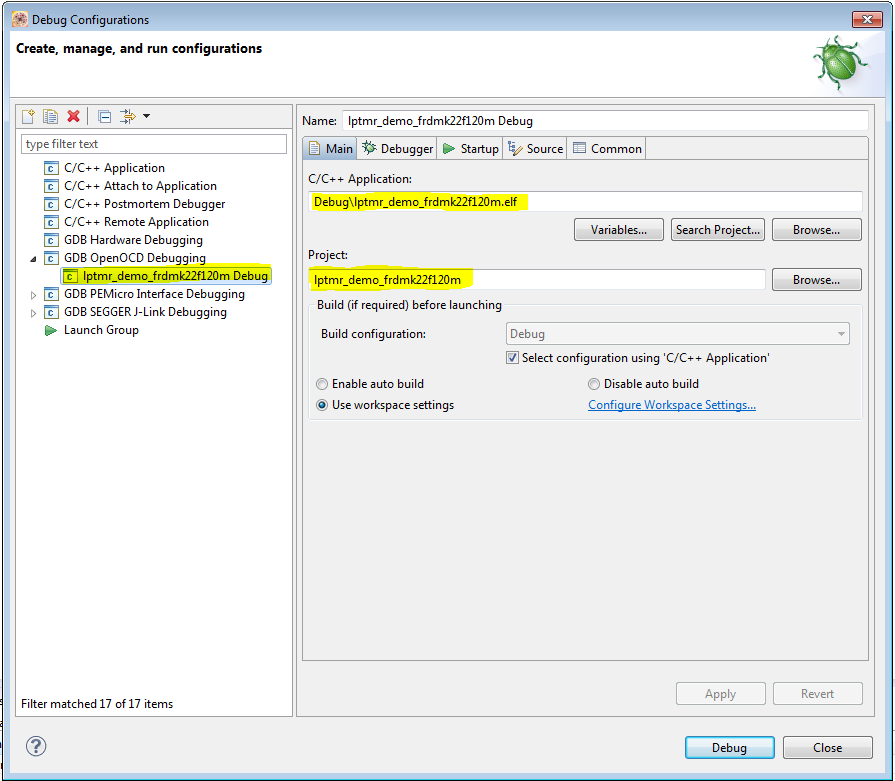
Task: Click the Source tab's icon
Action: [515, 148]
